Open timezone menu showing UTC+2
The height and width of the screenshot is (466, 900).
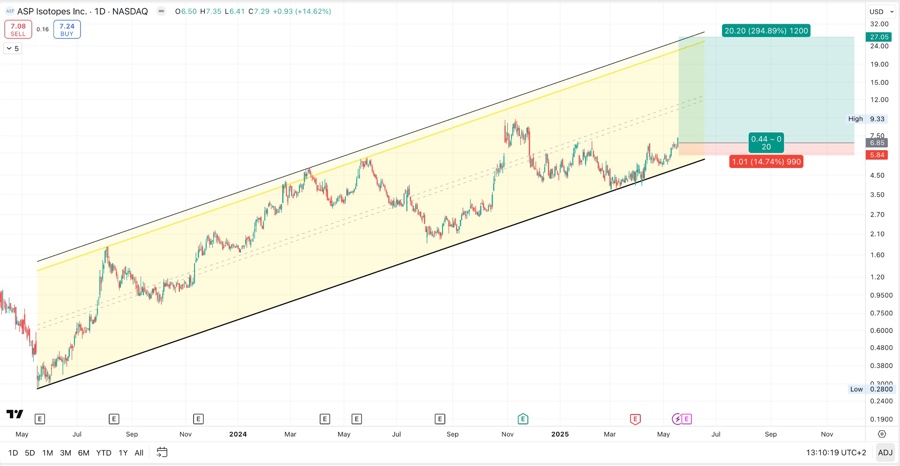pyautogui.click(x=836, y=453)
